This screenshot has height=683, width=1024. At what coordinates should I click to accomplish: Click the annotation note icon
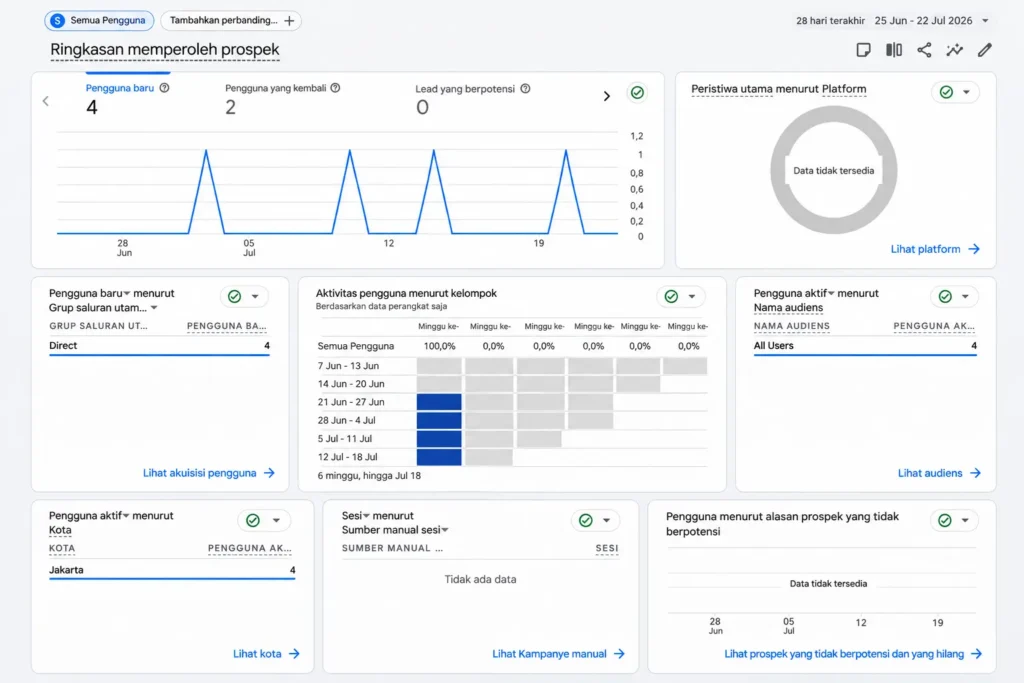click(x=863, y=50)
